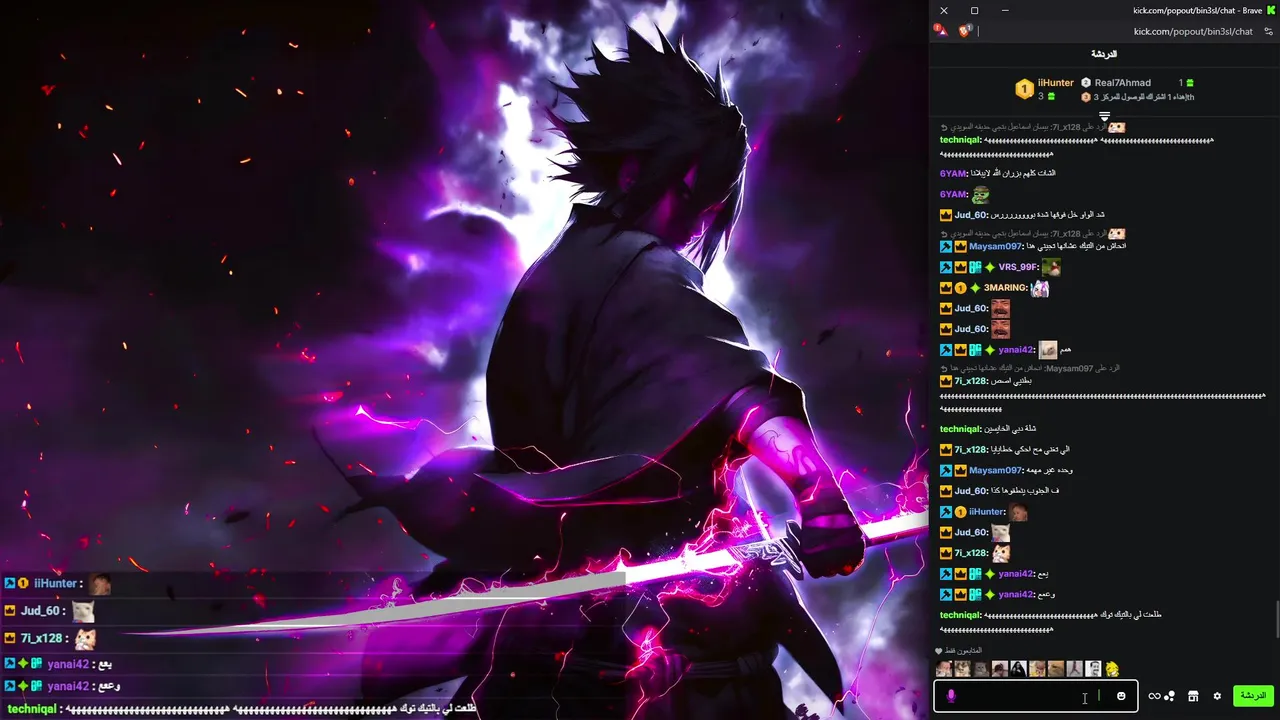1280x720 pixels.
Task: Focus the chat message input field
Action: pos(1035,696)
